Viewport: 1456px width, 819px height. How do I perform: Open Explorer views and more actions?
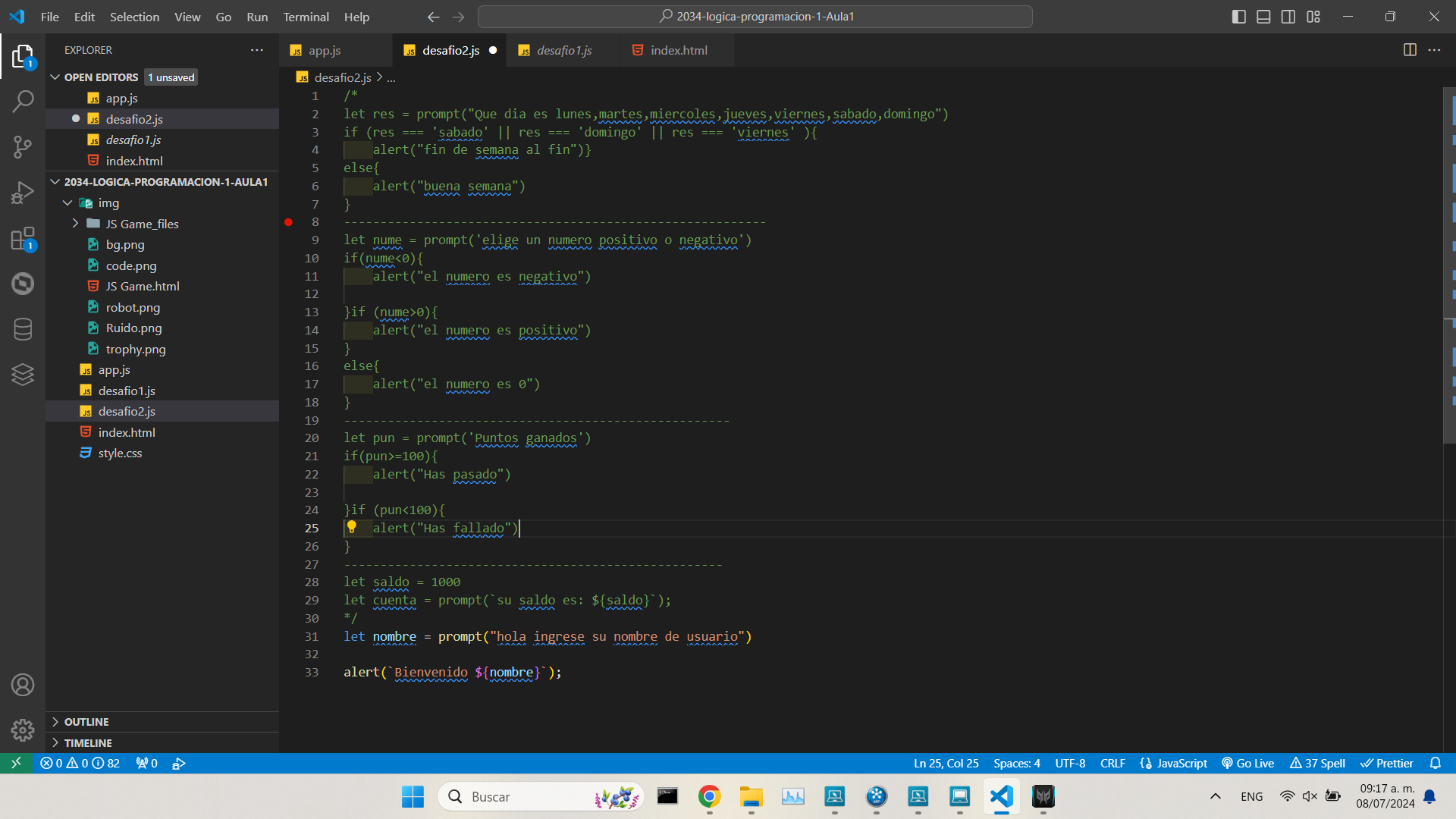257,50
